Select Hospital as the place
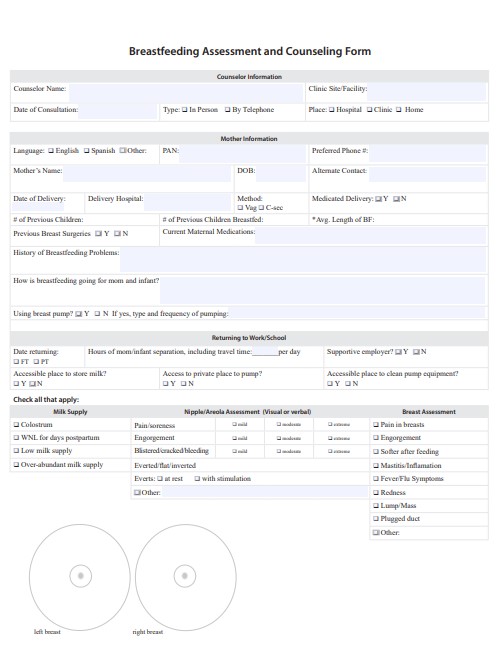 click(x=331, y=110)
